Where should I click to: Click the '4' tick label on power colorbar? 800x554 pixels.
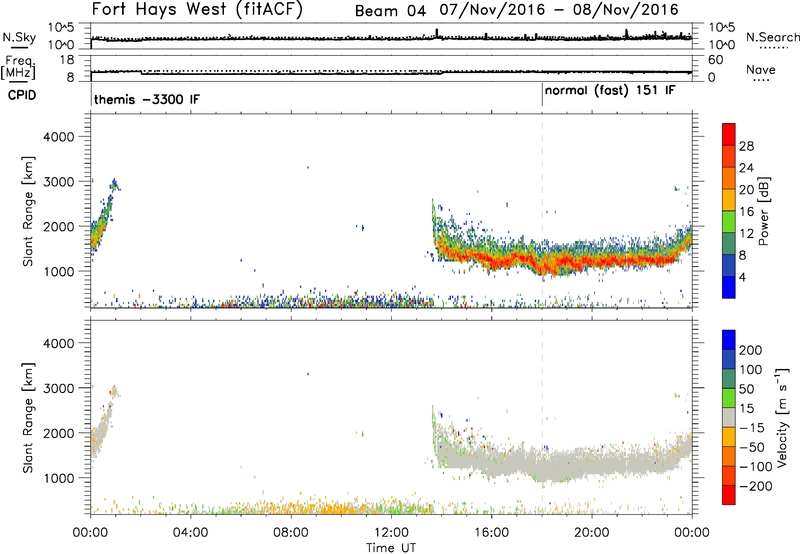pyautogui.click(x=742, y=277)
